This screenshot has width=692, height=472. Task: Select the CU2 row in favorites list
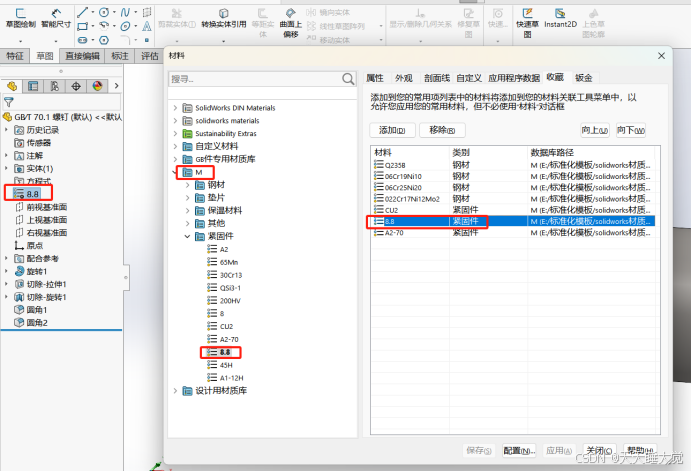pos(512,210)
